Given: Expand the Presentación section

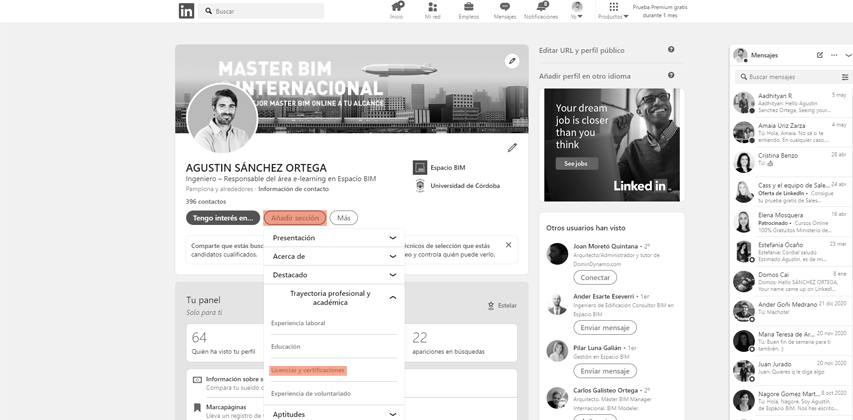Looking at the screenshot, I should 334,238.
